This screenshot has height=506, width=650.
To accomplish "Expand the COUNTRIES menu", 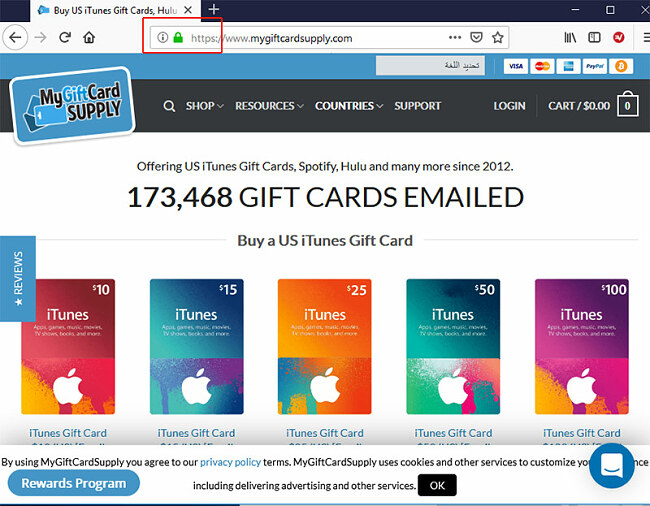I will [348, 106].
